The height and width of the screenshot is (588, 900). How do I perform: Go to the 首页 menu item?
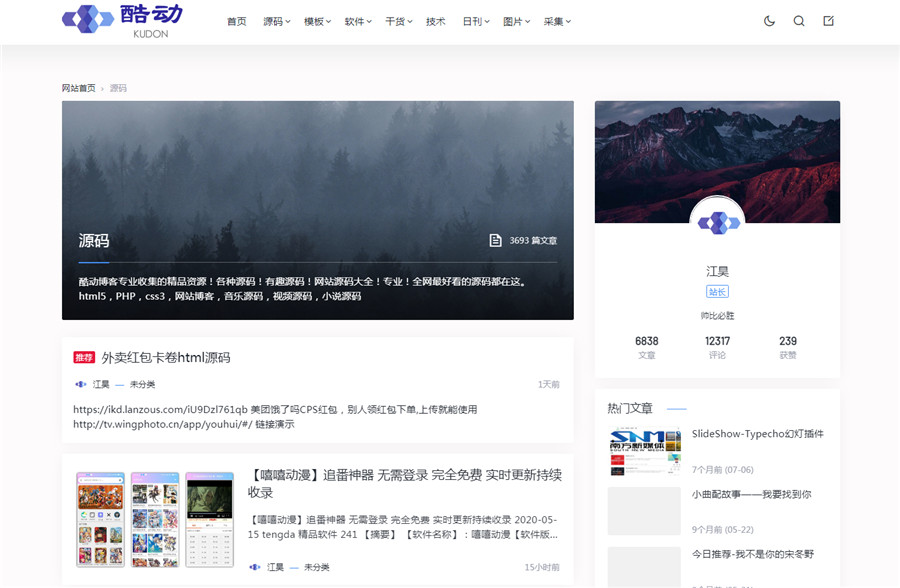coord(236,21)
